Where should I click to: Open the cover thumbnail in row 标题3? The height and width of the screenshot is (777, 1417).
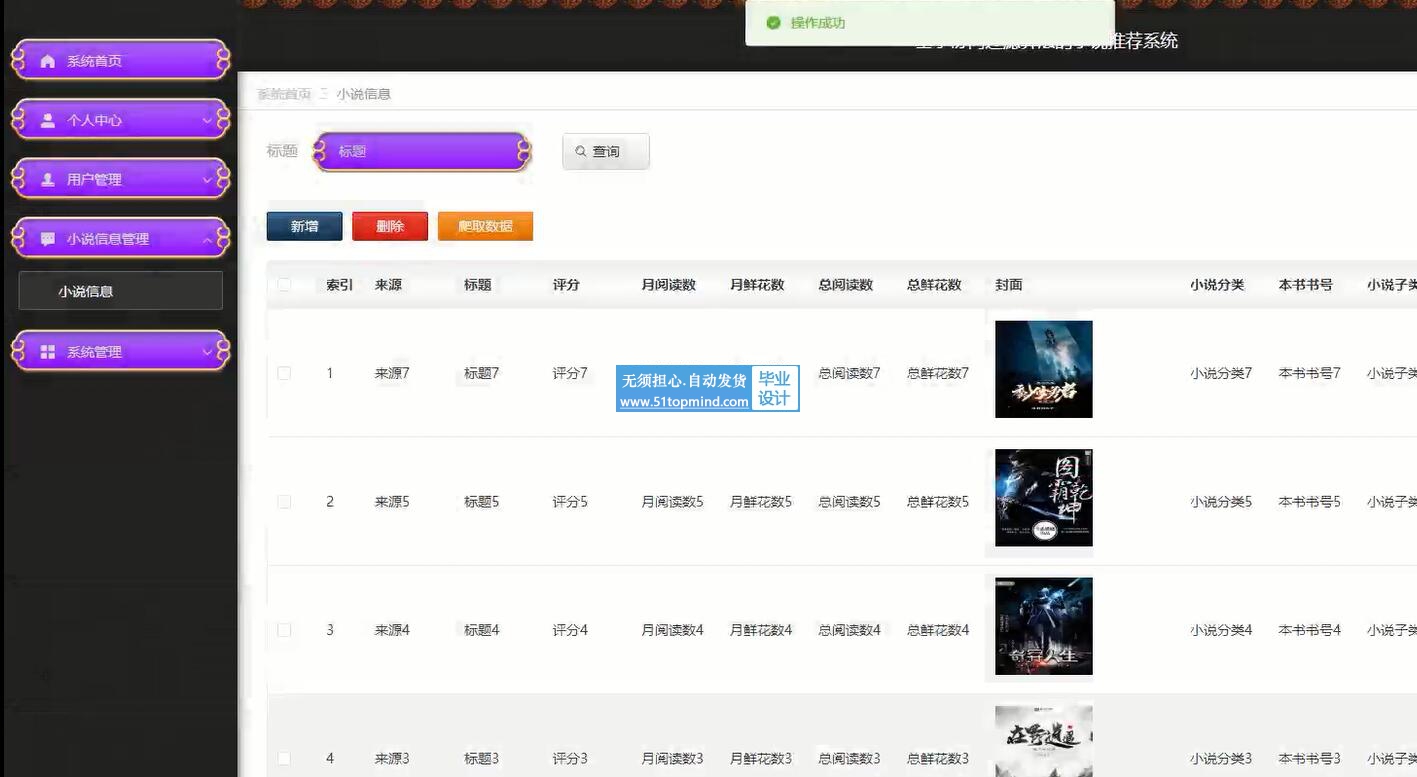(1044, 741)
